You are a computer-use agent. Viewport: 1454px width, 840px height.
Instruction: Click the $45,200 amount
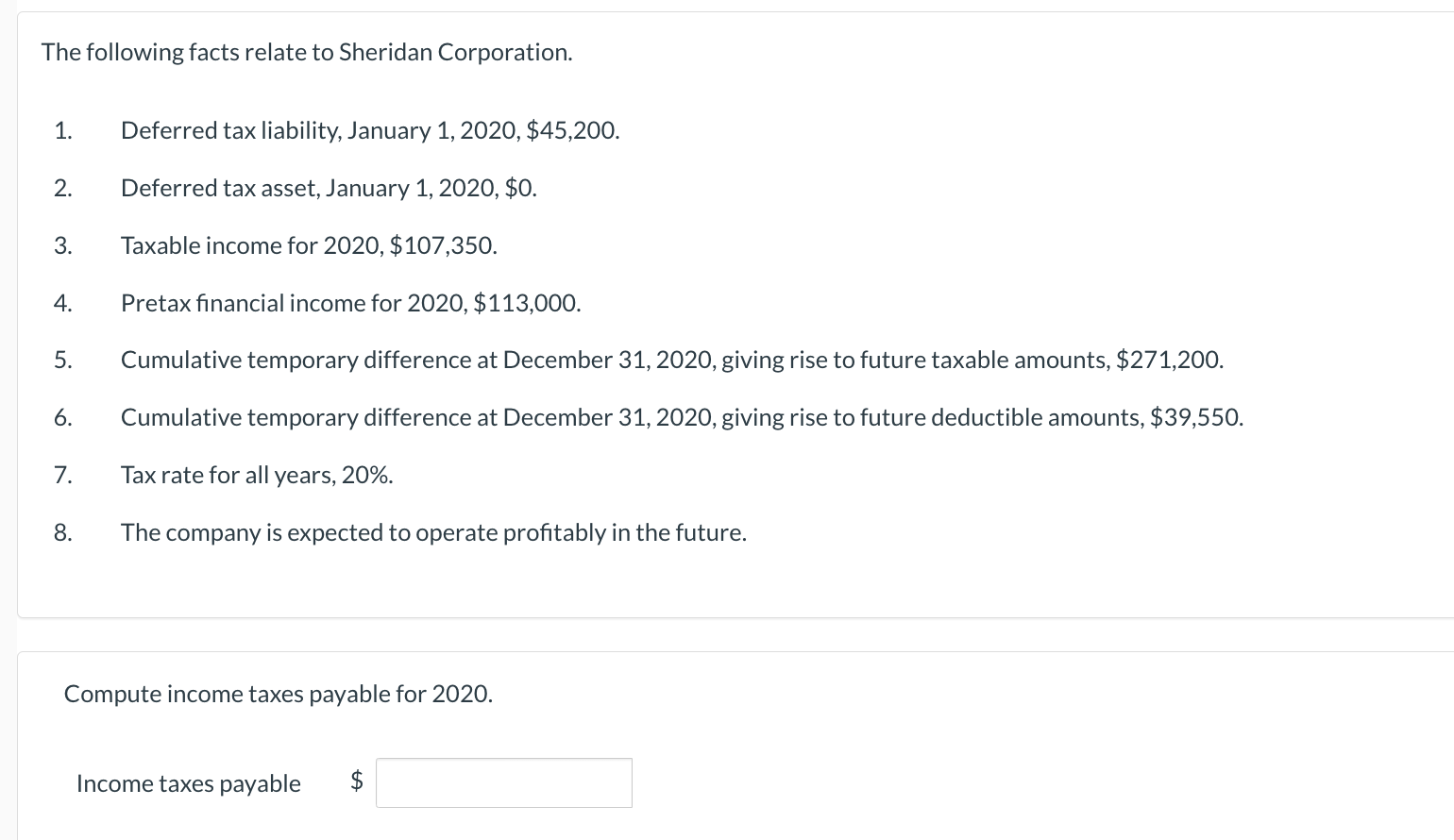point(573,130)
